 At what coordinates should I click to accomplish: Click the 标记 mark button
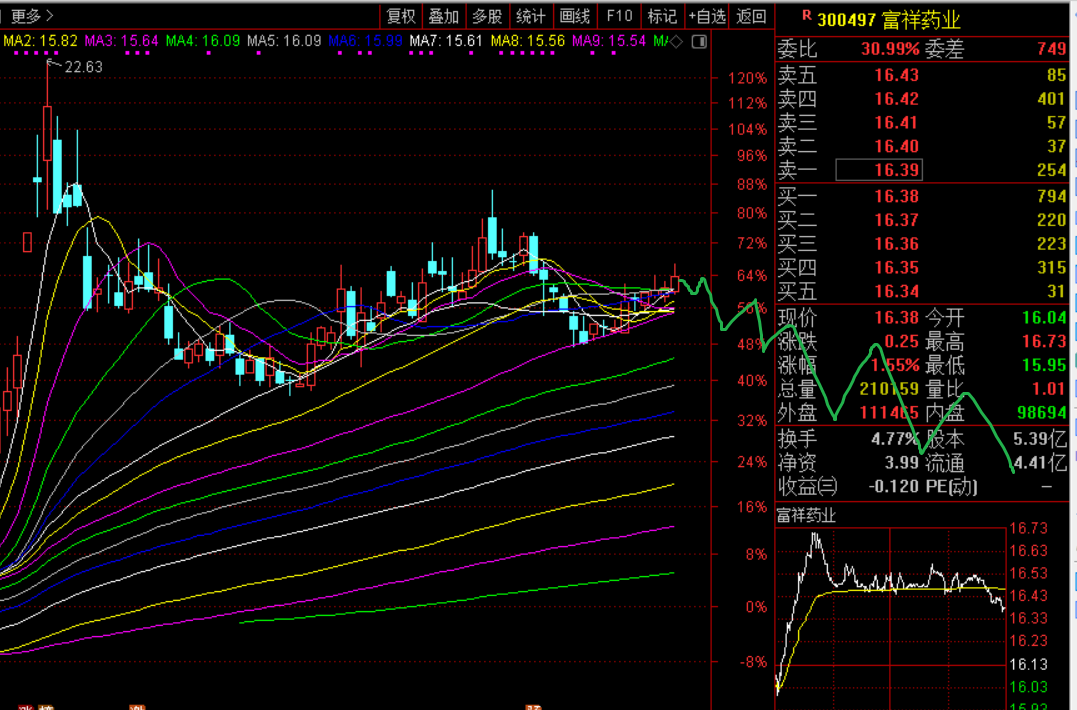click(x=663, y=16)
